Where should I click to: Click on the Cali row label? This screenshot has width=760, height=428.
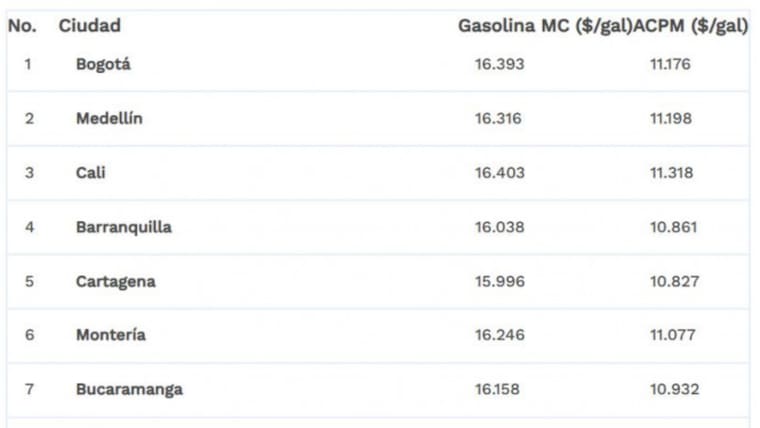(x=91, y=172)
